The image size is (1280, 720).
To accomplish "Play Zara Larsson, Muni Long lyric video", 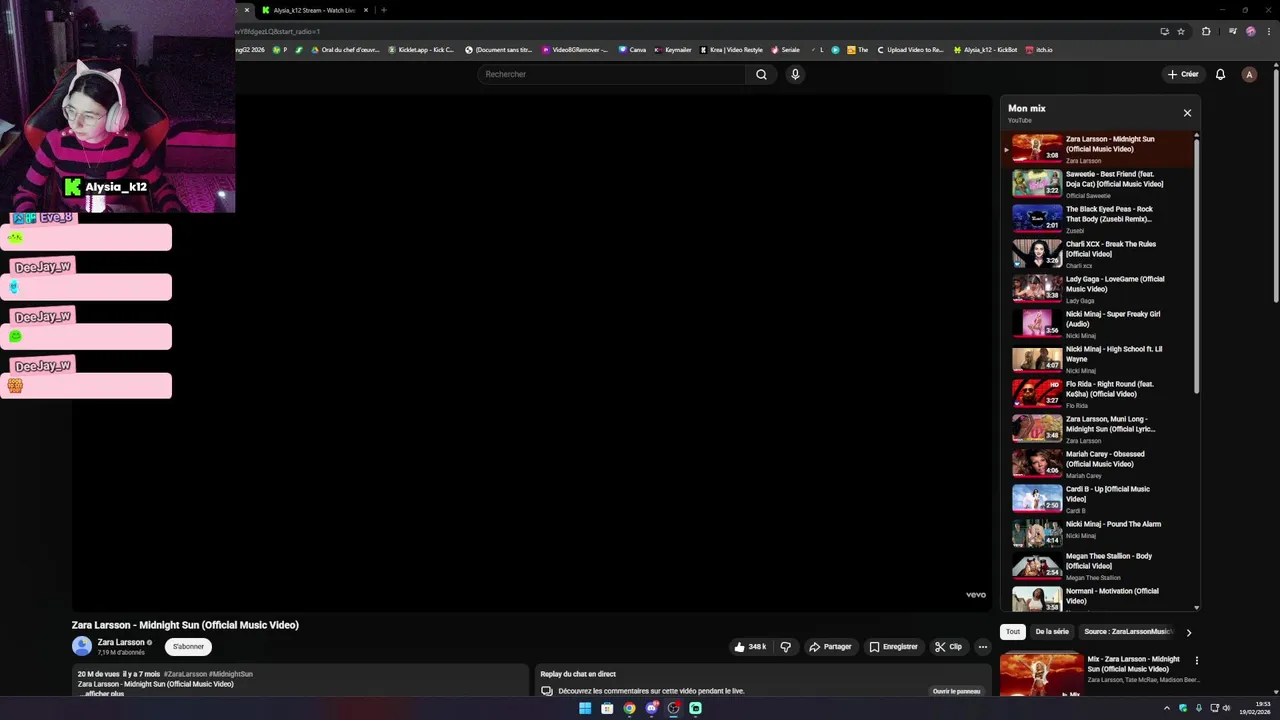I will pos(1100,429).
